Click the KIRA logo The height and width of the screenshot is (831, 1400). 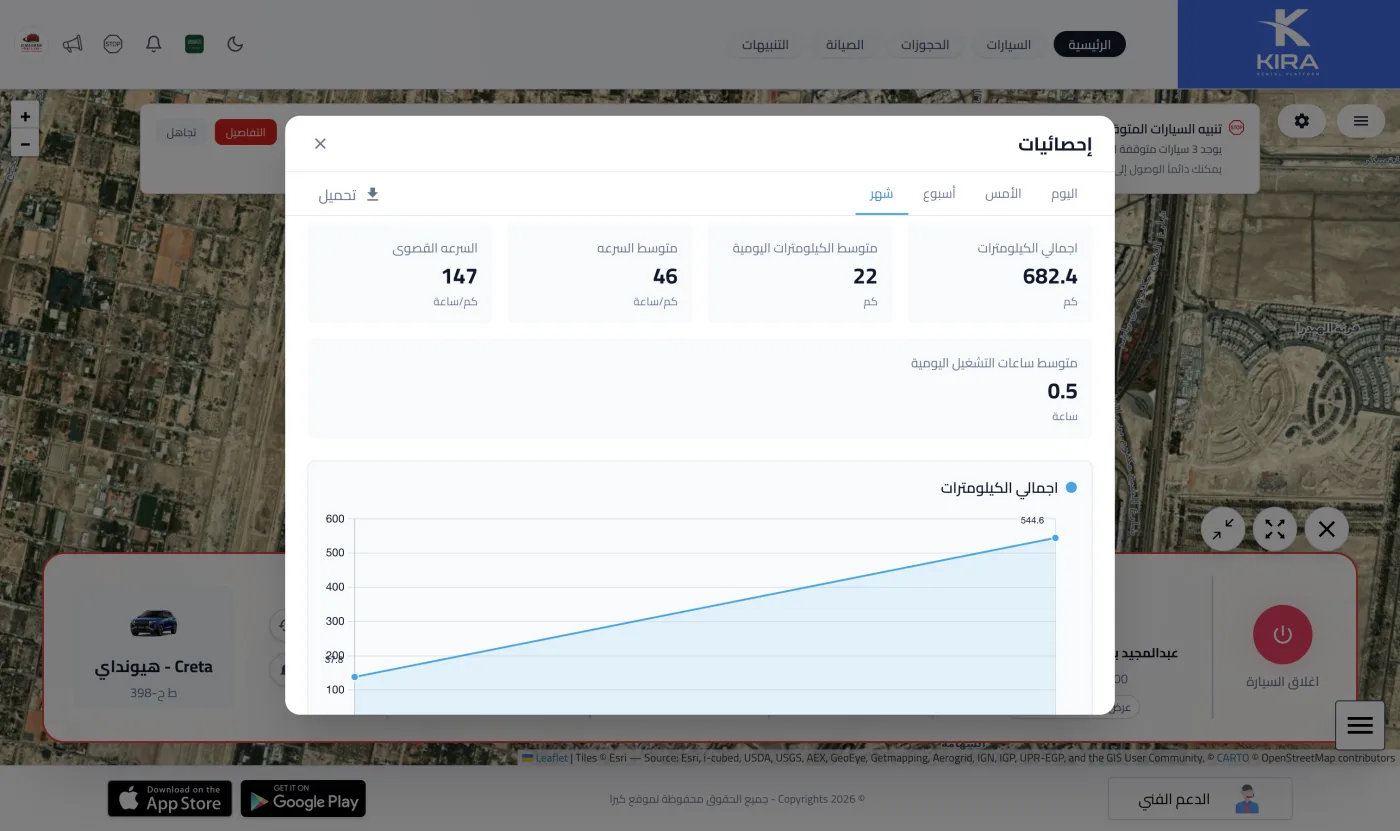pyautogui.click(x=1288, y=44)
